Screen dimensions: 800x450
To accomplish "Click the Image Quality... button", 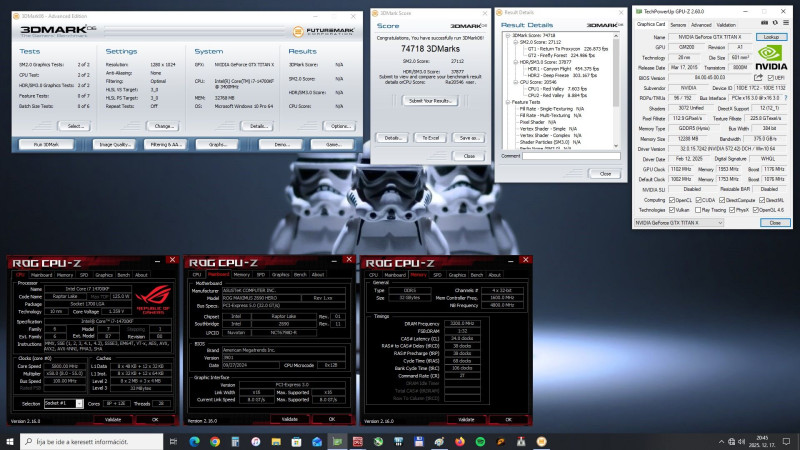I will point(114,144).
